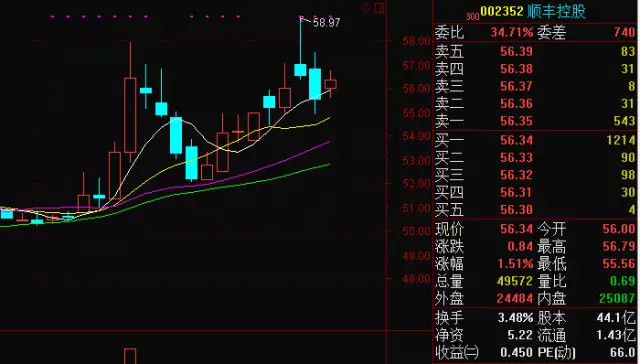Click the latest red candlestick on the chart
The height and width of the screenshot is (364, 640).
331,84
